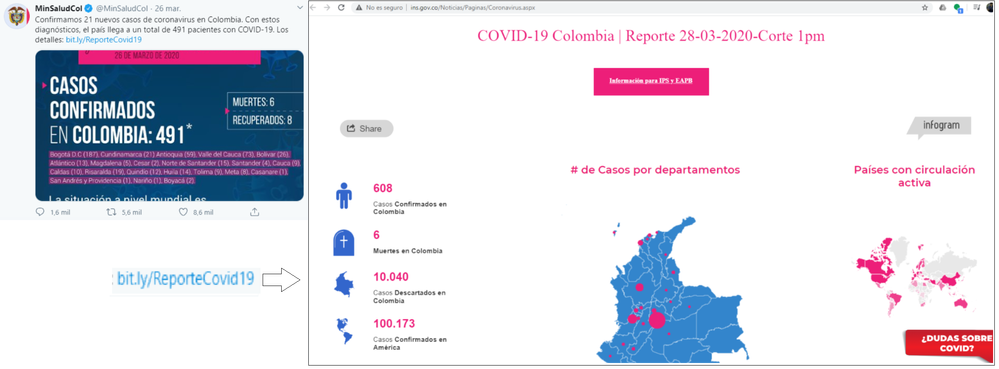Open the tweet's infographic image

(x=169, y=126)
